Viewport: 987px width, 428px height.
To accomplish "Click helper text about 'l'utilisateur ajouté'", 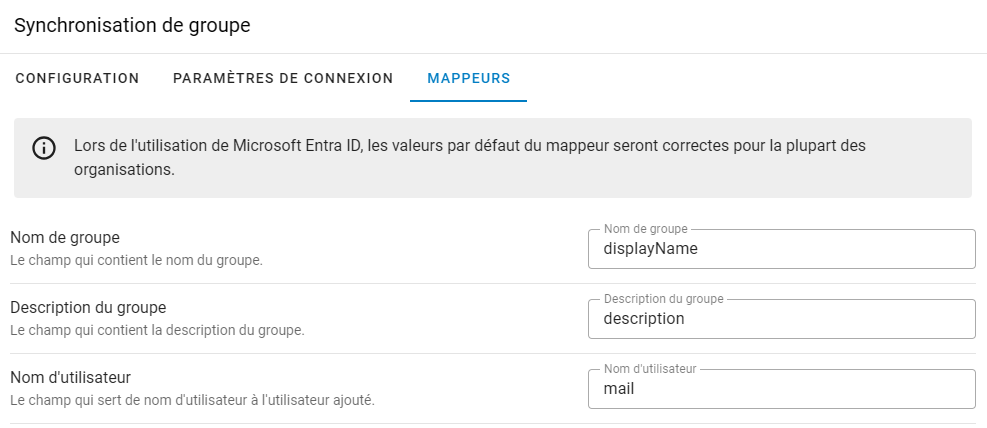I will pyautogui.click(x=191, y=400).
